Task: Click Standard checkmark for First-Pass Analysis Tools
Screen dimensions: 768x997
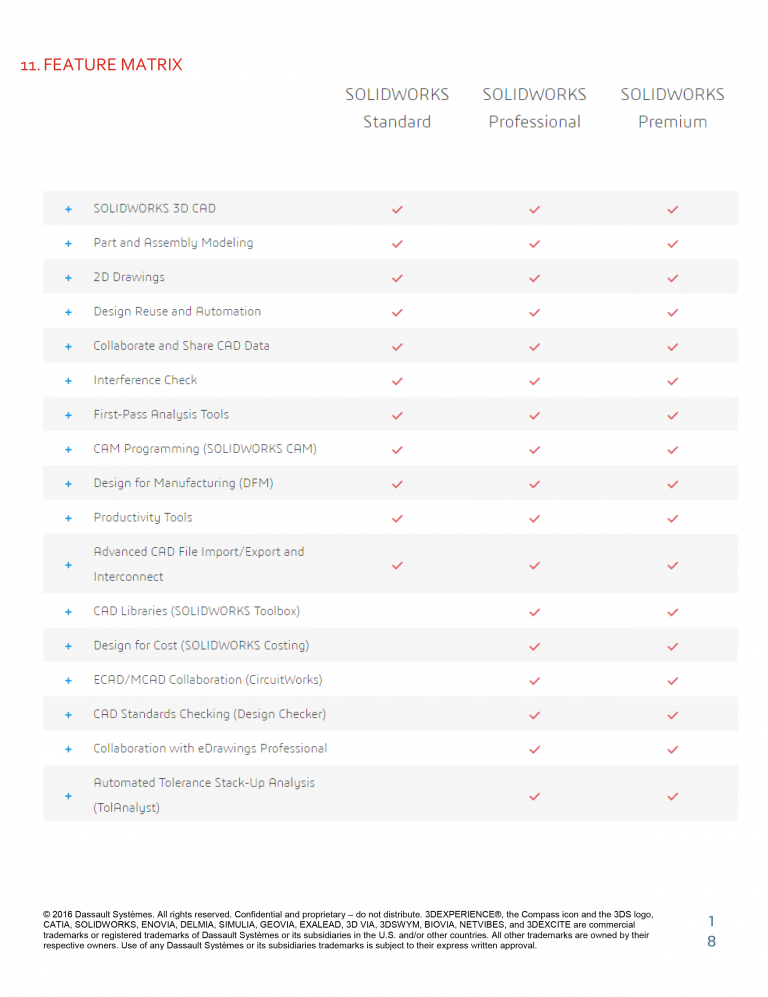Action: [397, 415]
